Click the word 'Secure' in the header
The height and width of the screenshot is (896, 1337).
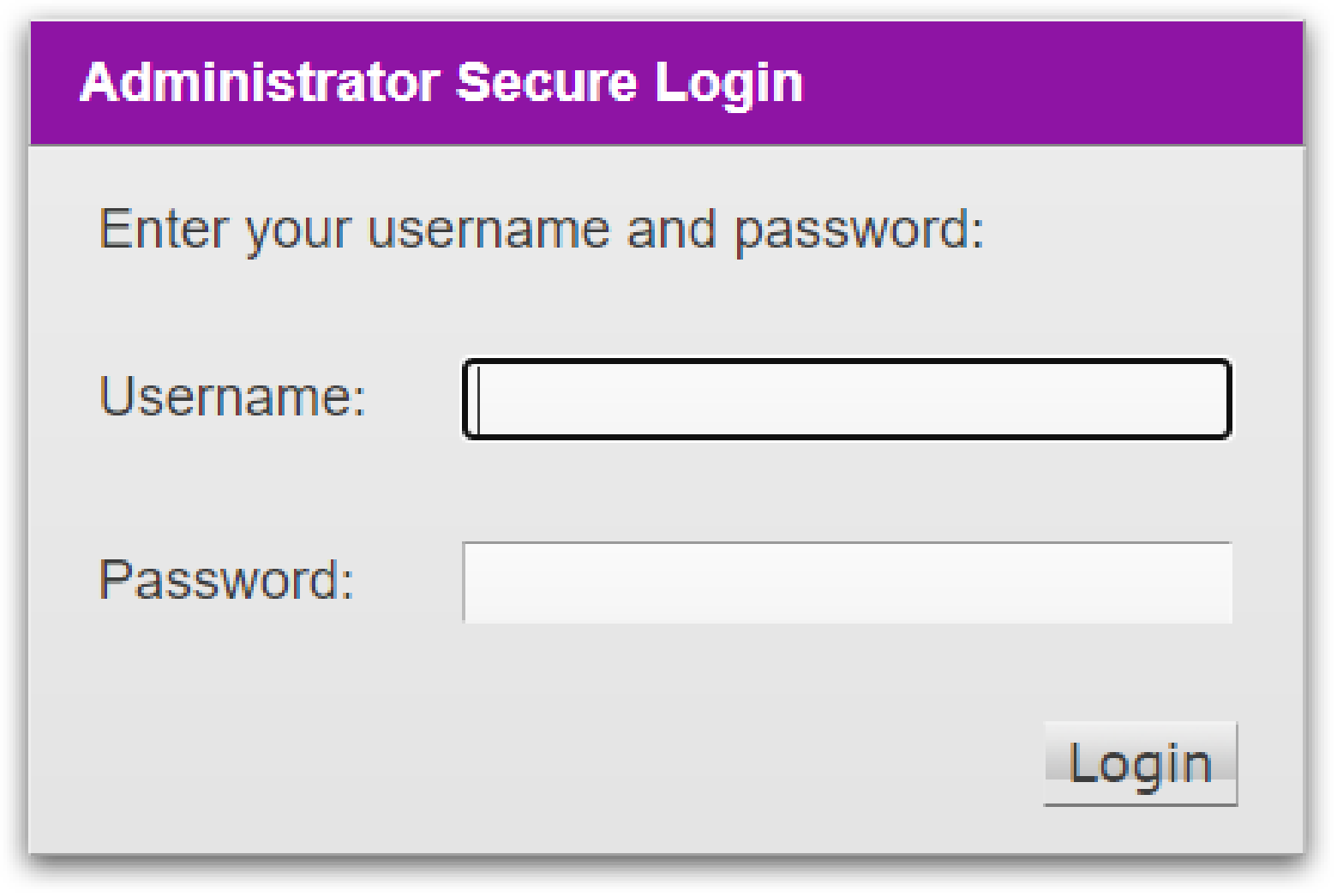tap(546, 83)
